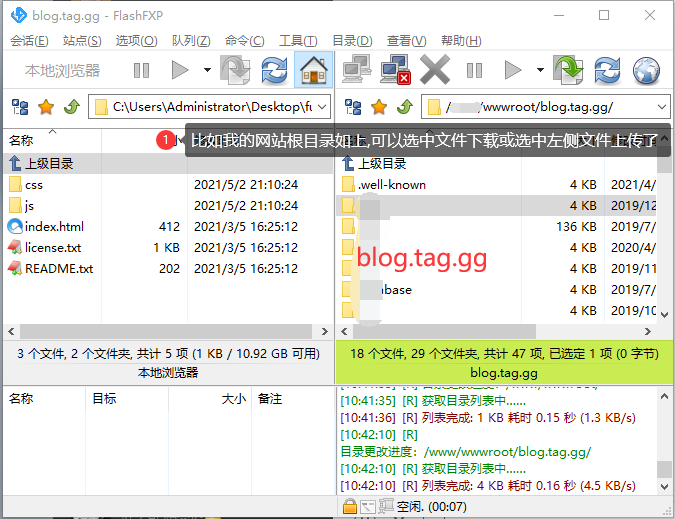Open the 队列(Z) menu
Viewport: 675px width, 519px height.
190,41
